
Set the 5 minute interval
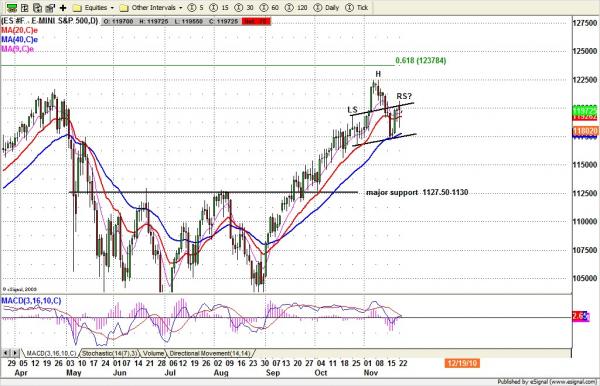[196, 8]
